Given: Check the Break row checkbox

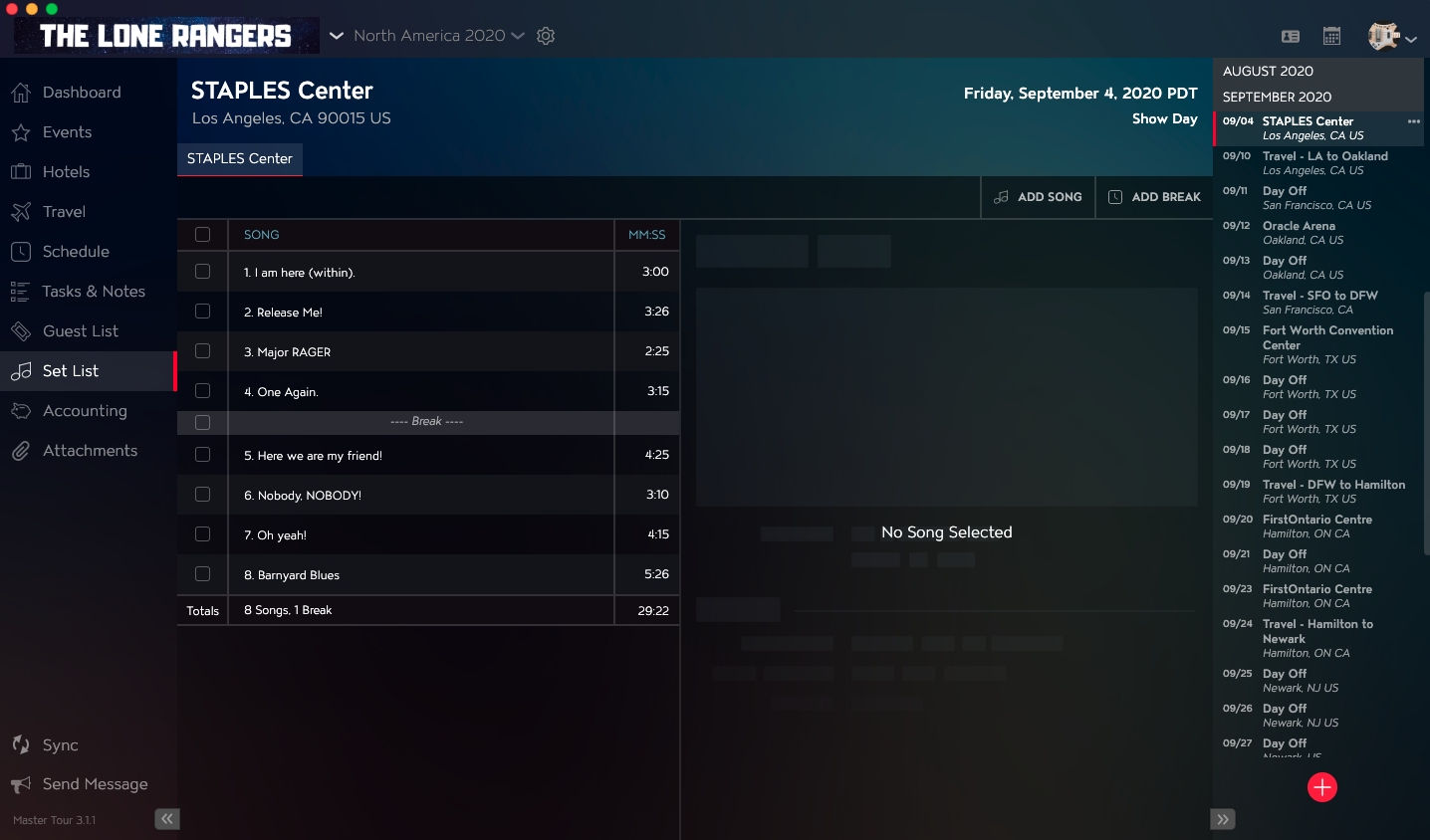Looking at the screenshot, I should tap(203, 423).
